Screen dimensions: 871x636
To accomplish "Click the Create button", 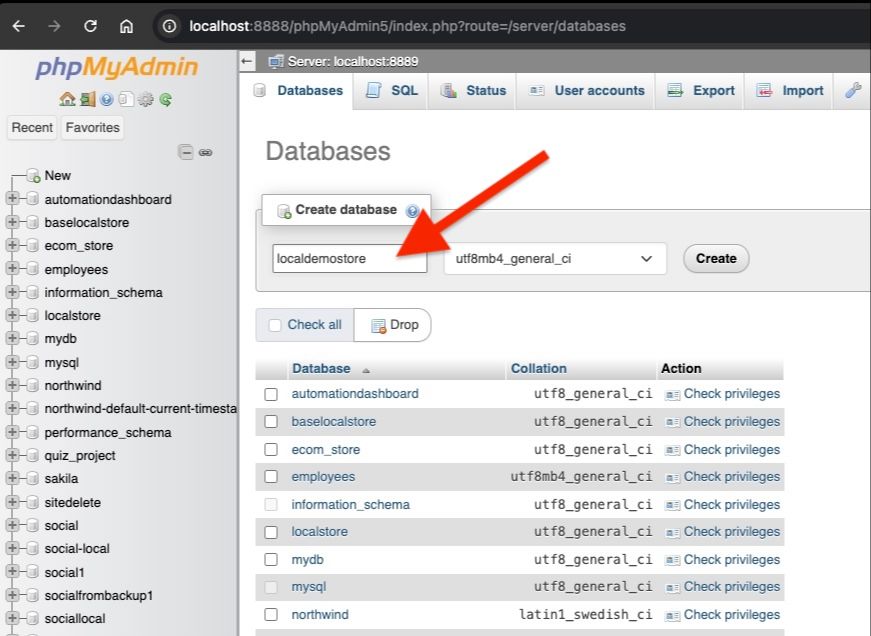I will [716, 259].
